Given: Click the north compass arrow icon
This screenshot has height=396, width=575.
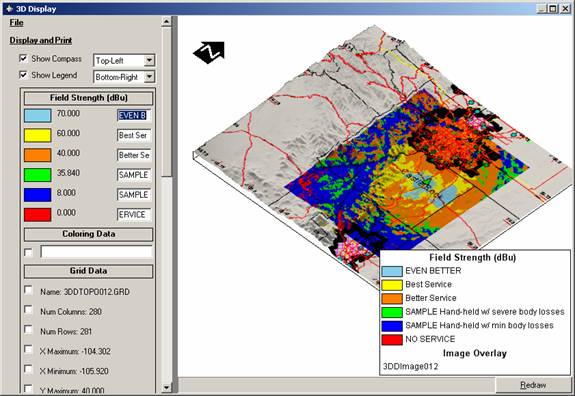Looking at the screenshot, I should pos(209,52).
